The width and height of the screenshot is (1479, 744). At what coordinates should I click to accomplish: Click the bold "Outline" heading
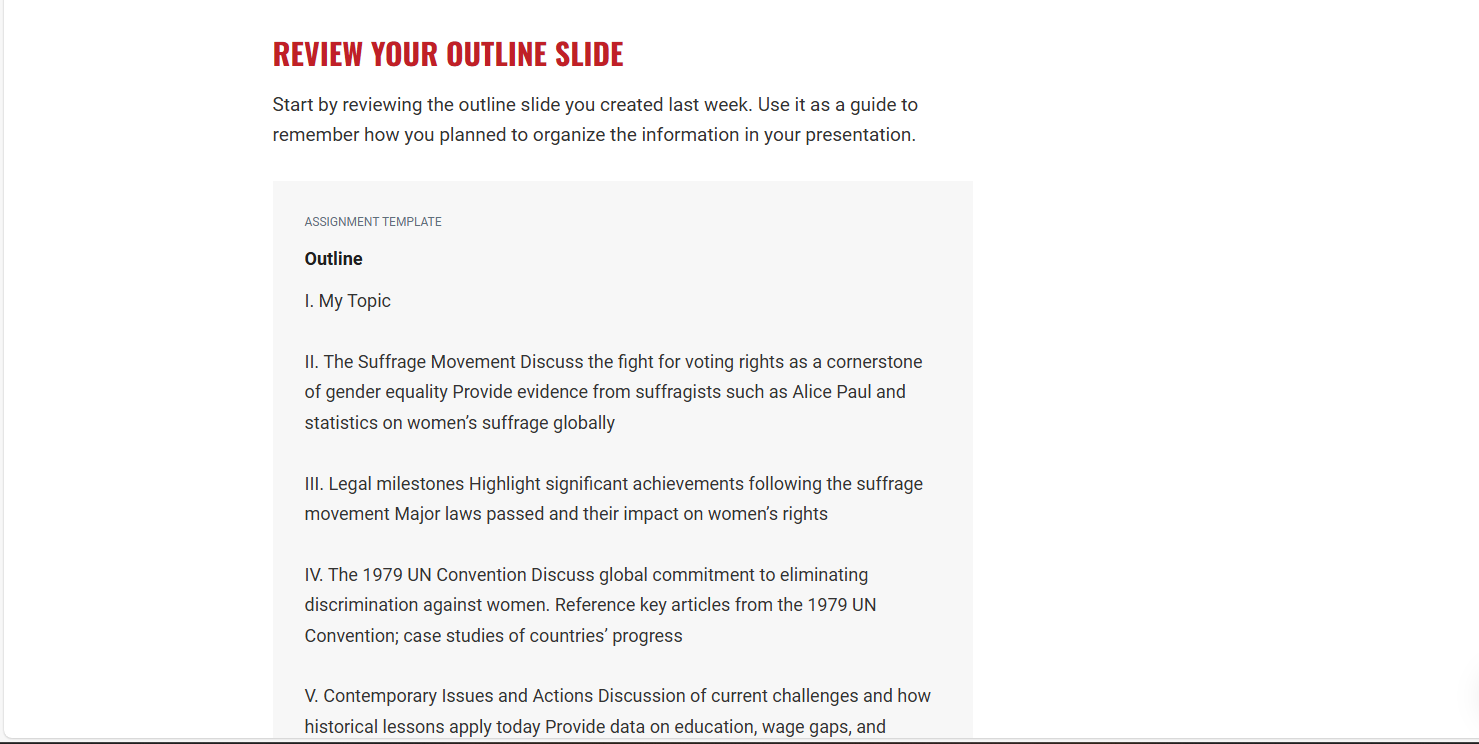click(x=334, y=259)
